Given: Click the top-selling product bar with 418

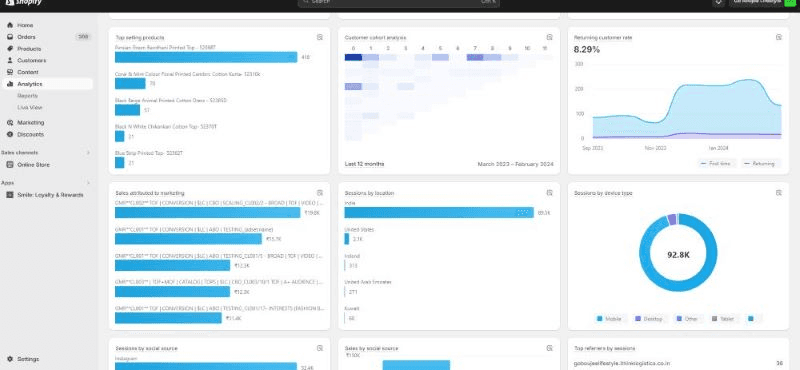Looking at the screenshot, I should (206, 57).
